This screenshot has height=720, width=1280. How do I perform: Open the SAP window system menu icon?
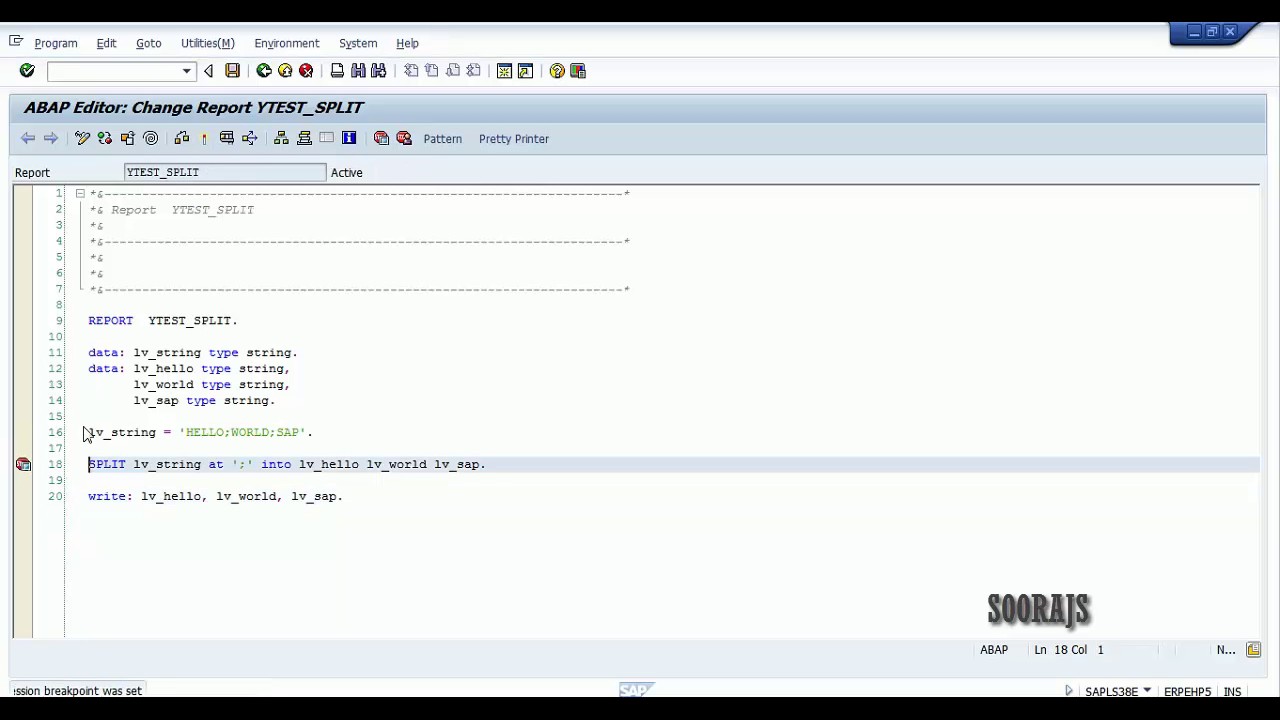[16, 42]
